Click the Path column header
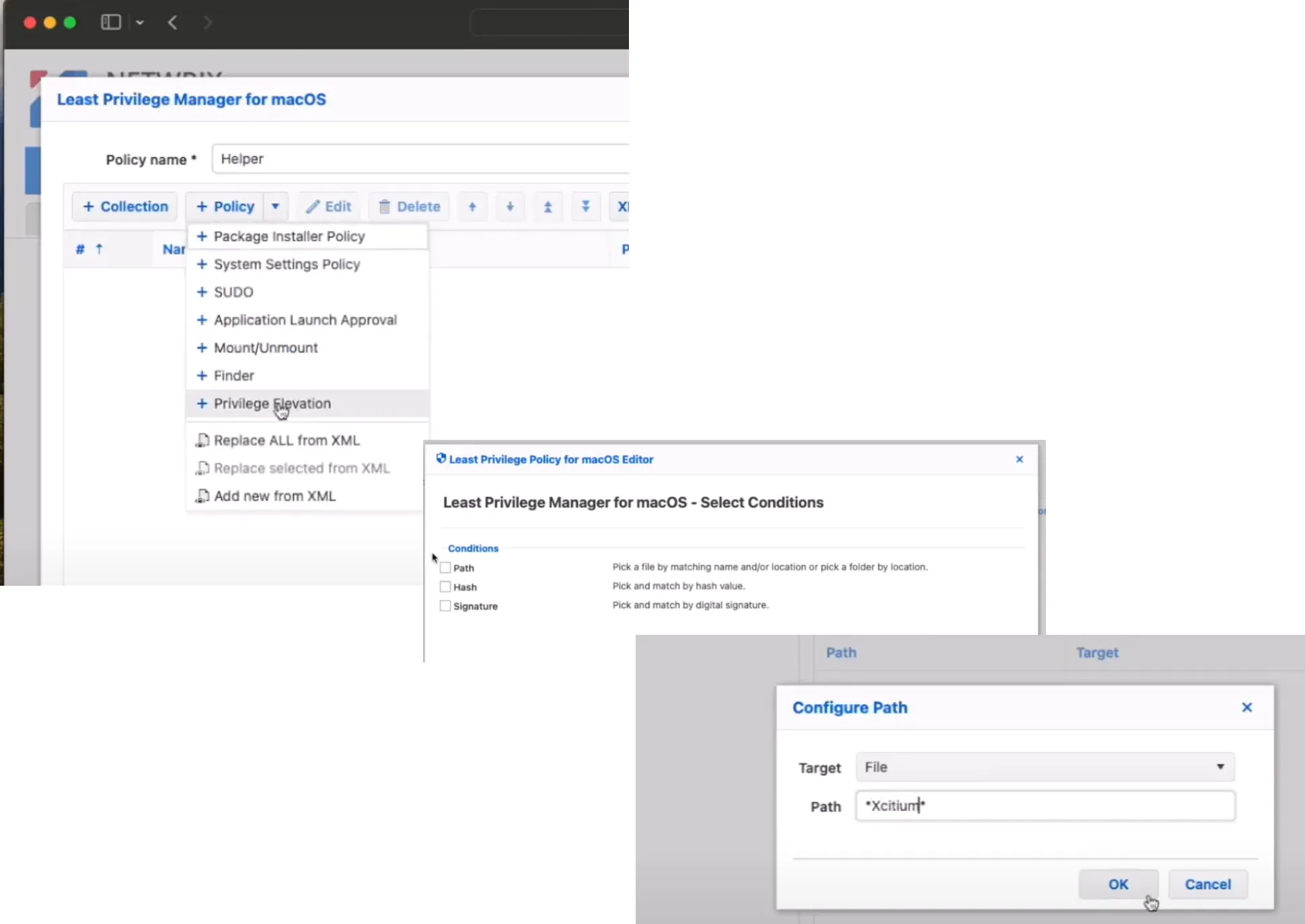This screenshot has width=1305, height=924. [841, 652]
